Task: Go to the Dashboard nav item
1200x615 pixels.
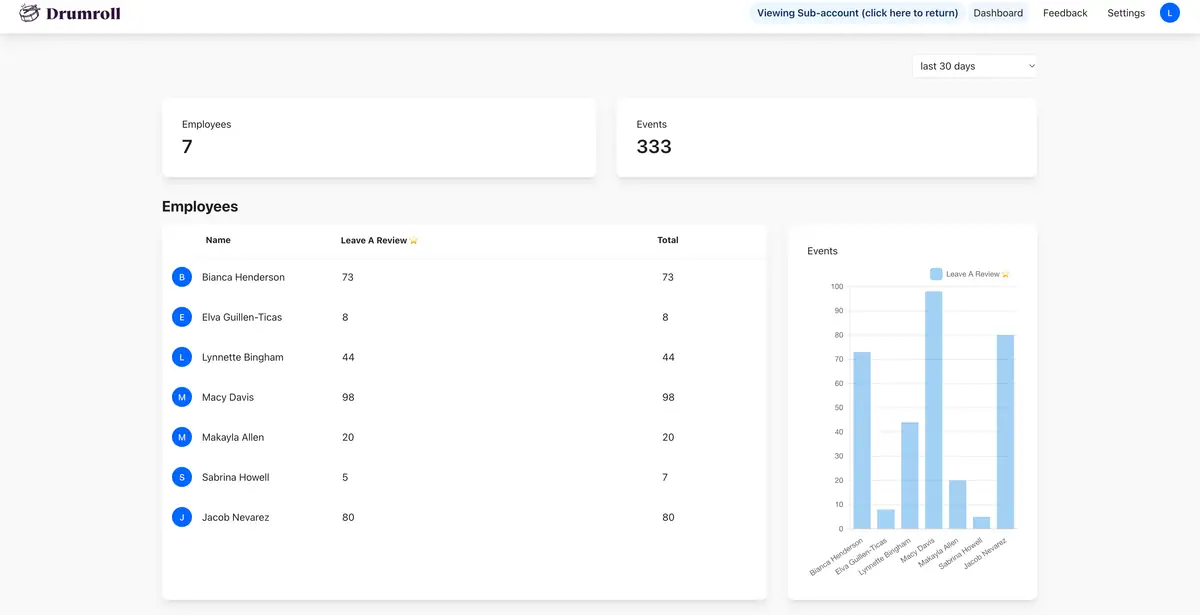Action: point(998,13)
